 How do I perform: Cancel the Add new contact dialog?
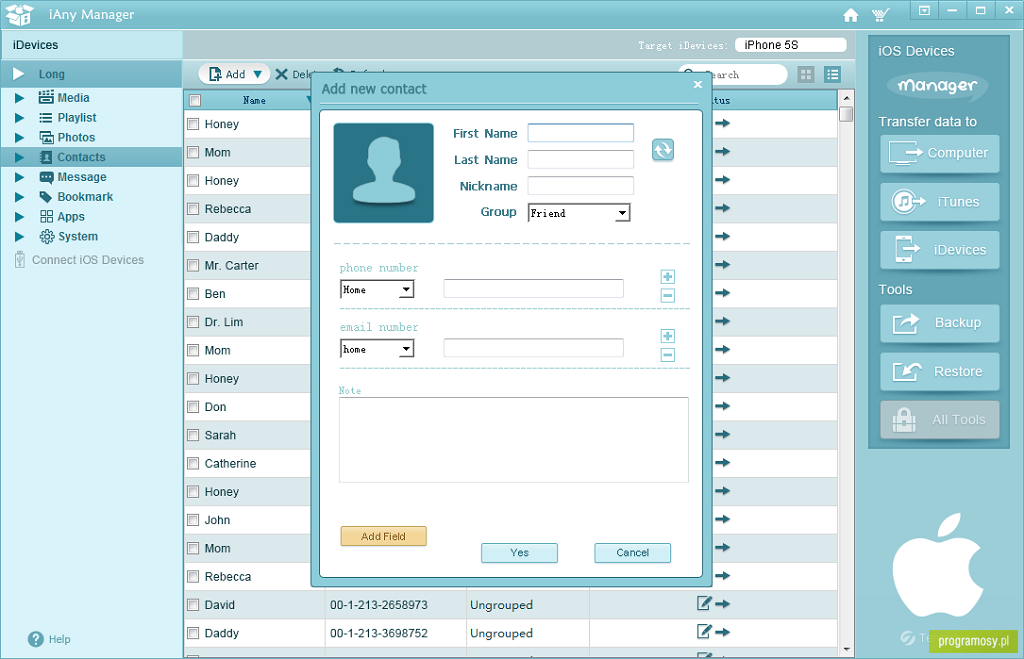(632, 553)
